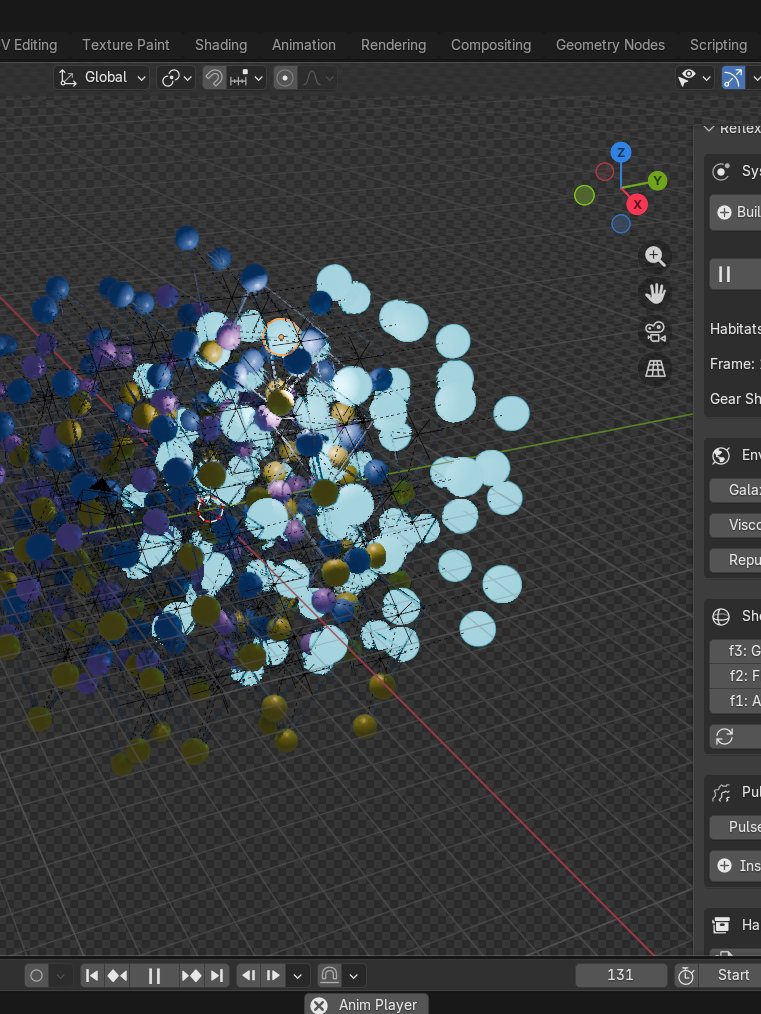Viewport: 761px width, 1014px height.
Task: Select the f2 list row
Action: [736, 676]
